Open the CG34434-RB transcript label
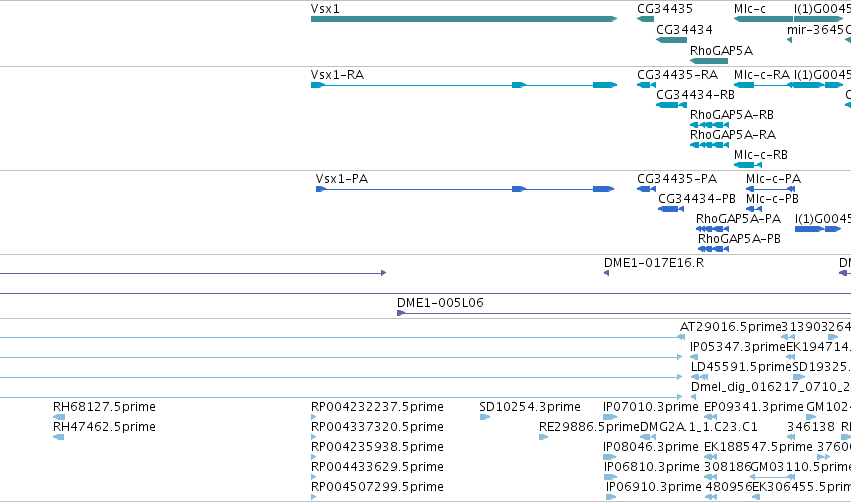851x502 pixels. click(x=695, y=95)
